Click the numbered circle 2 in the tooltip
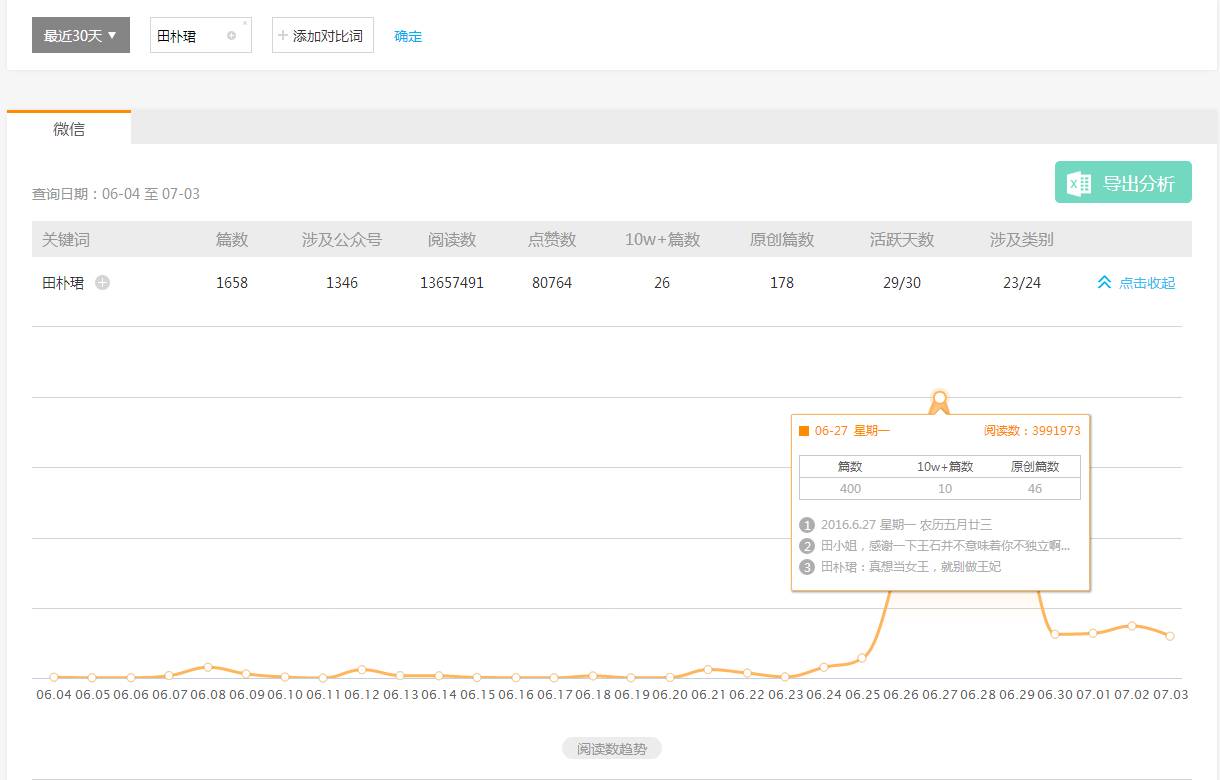Screen dimensions: 1220x780 coord(807,546)
